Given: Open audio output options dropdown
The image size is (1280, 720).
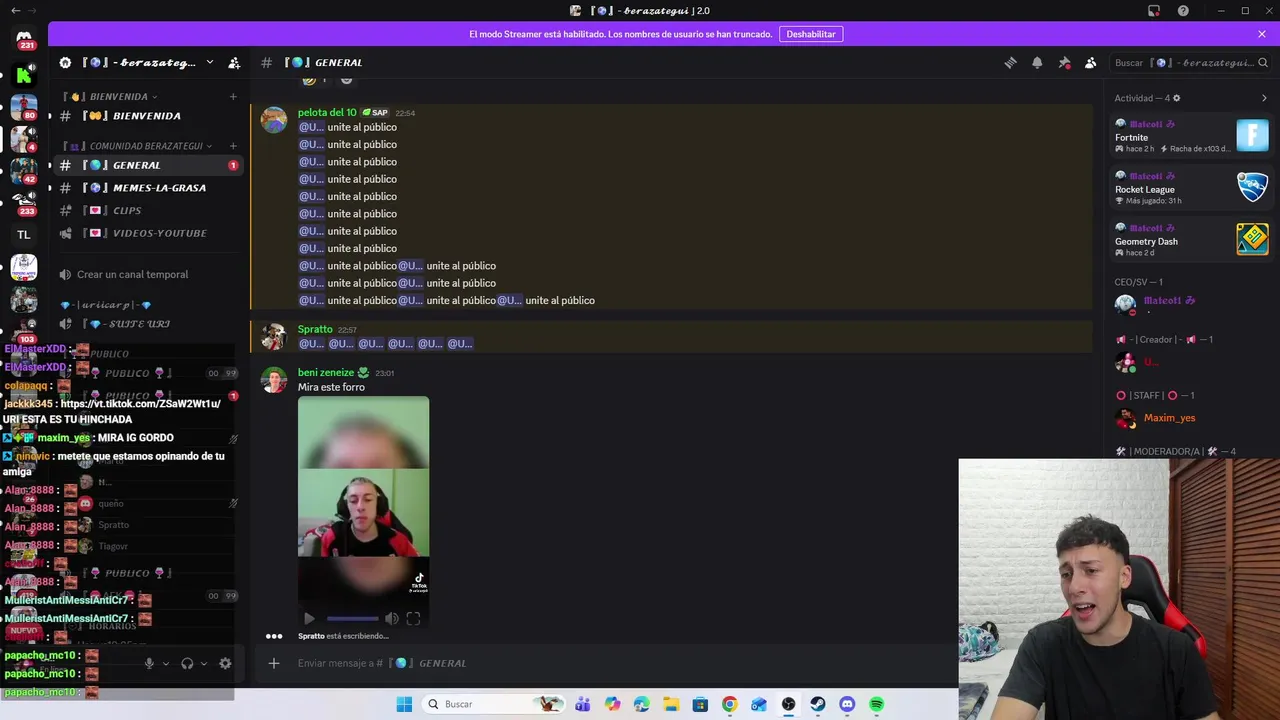Looking at the screenshot, I should pos(204,663).
